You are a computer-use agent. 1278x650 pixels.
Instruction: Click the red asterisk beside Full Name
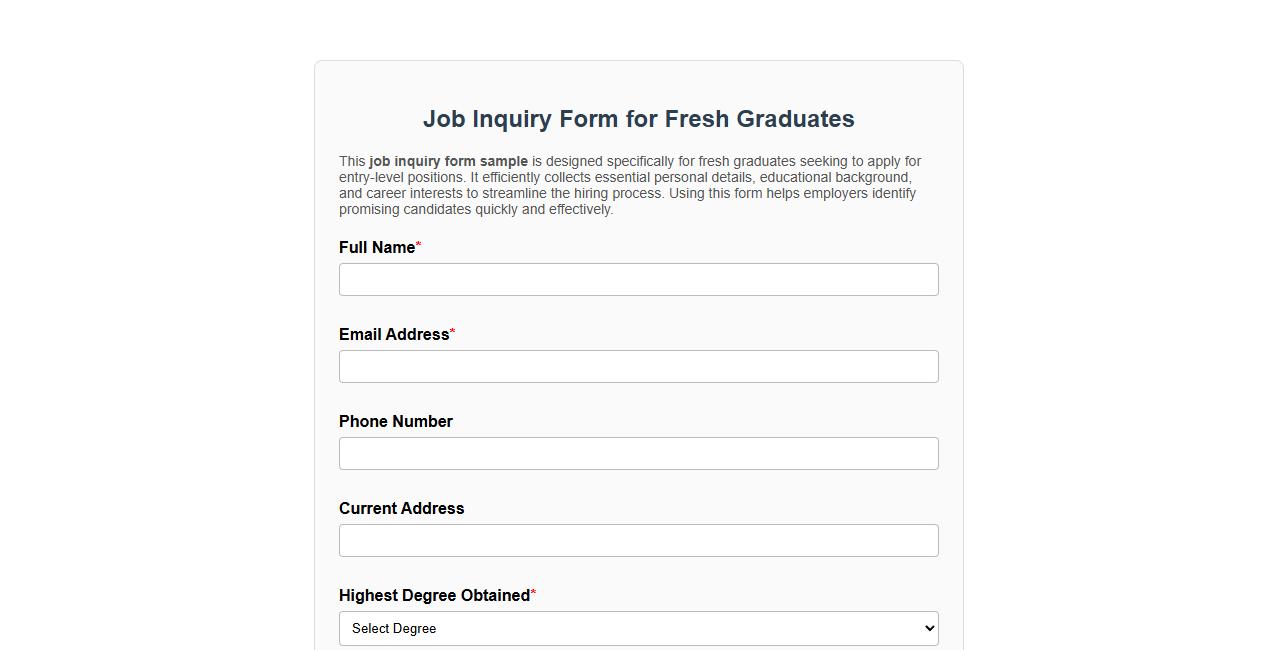[x=417, y=243]
